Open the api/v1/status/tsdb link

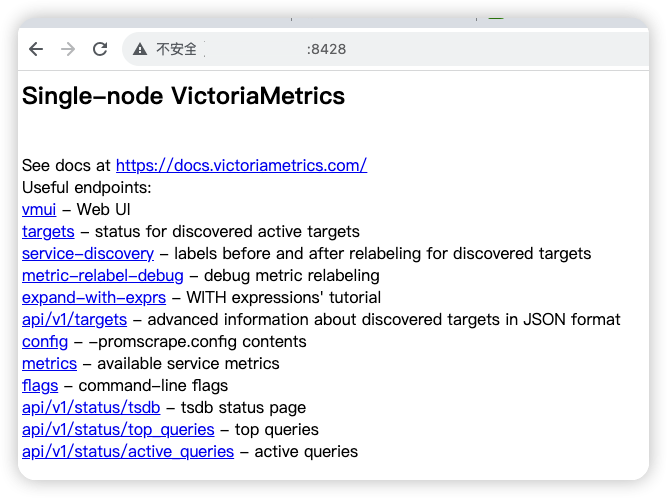pos(91,408)
